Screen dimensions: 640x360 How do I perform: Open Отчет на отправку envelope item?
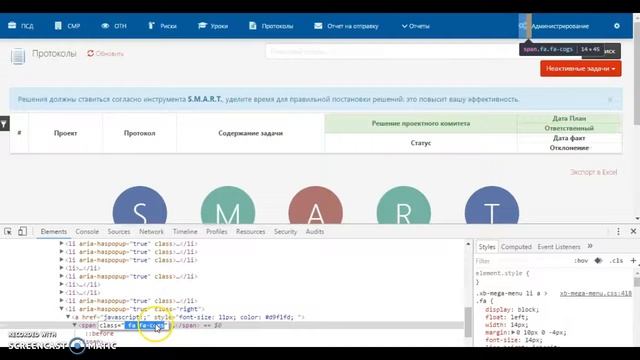tap(346, 26)
